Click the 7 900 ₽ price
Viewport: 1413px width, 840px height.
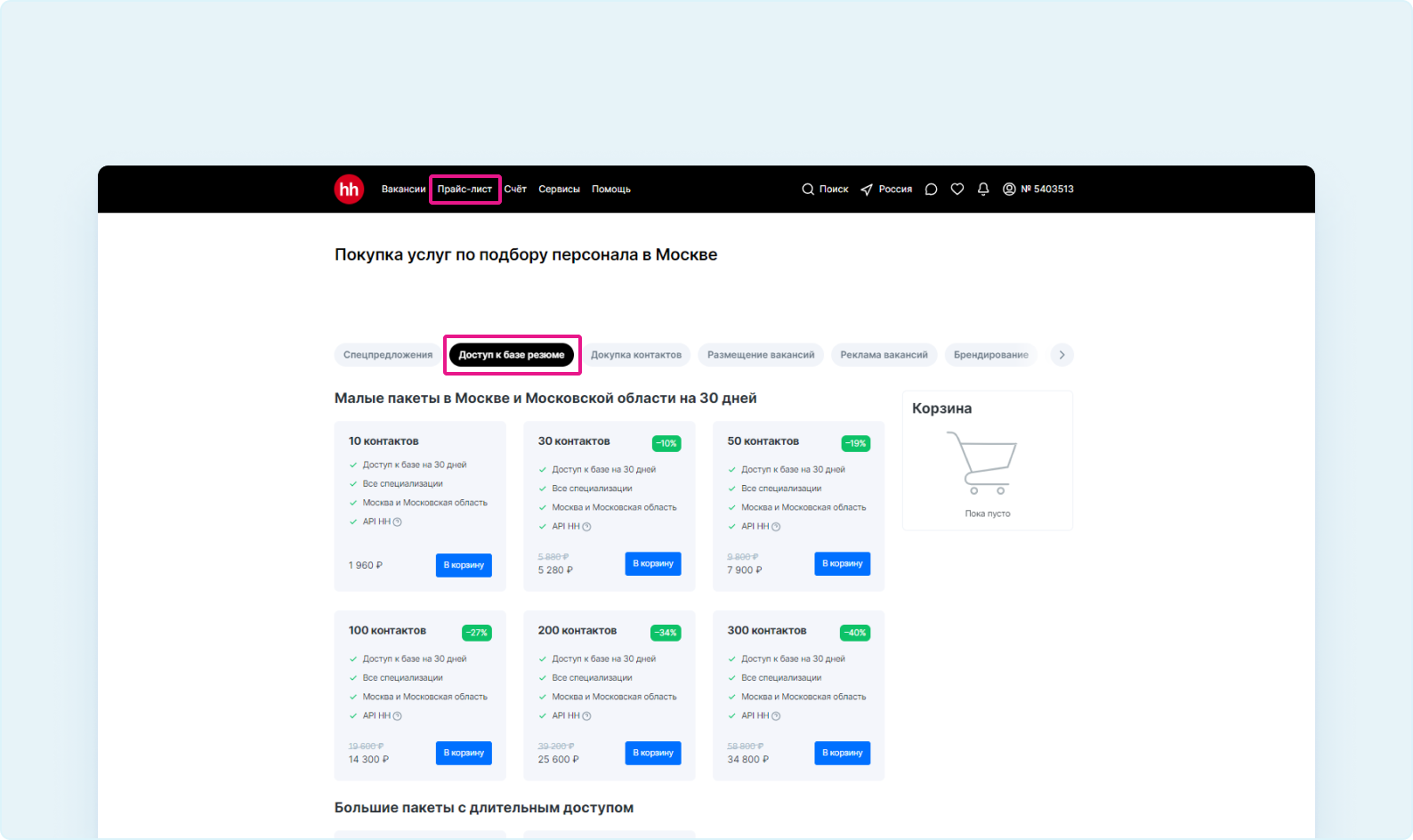(745, 570)
